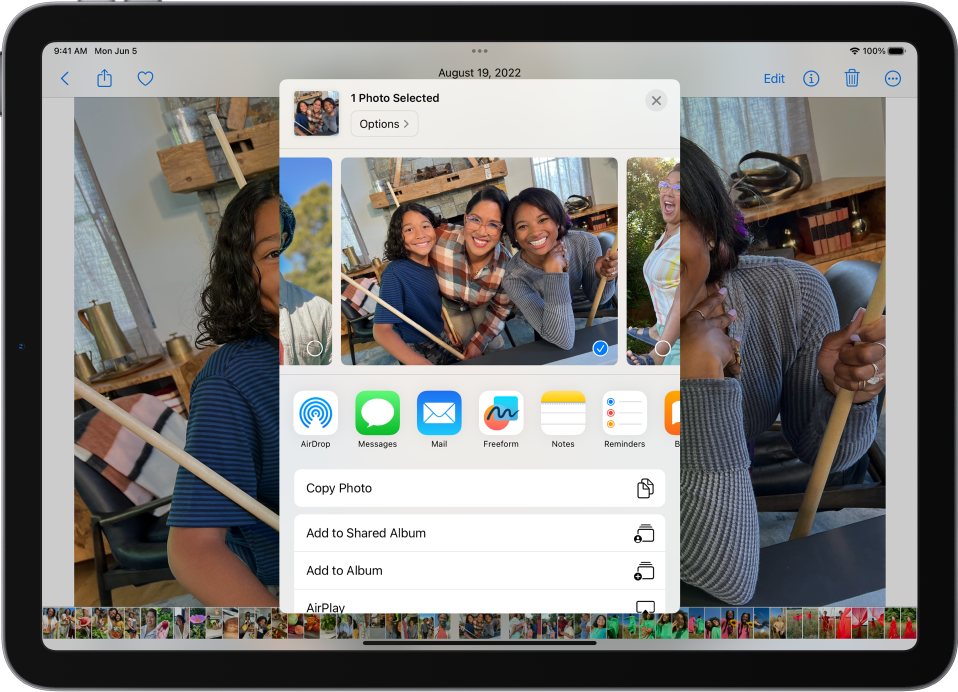Choose Copy Photo action
Viewport: 958px width, 692px height.
tap(480, 488)
